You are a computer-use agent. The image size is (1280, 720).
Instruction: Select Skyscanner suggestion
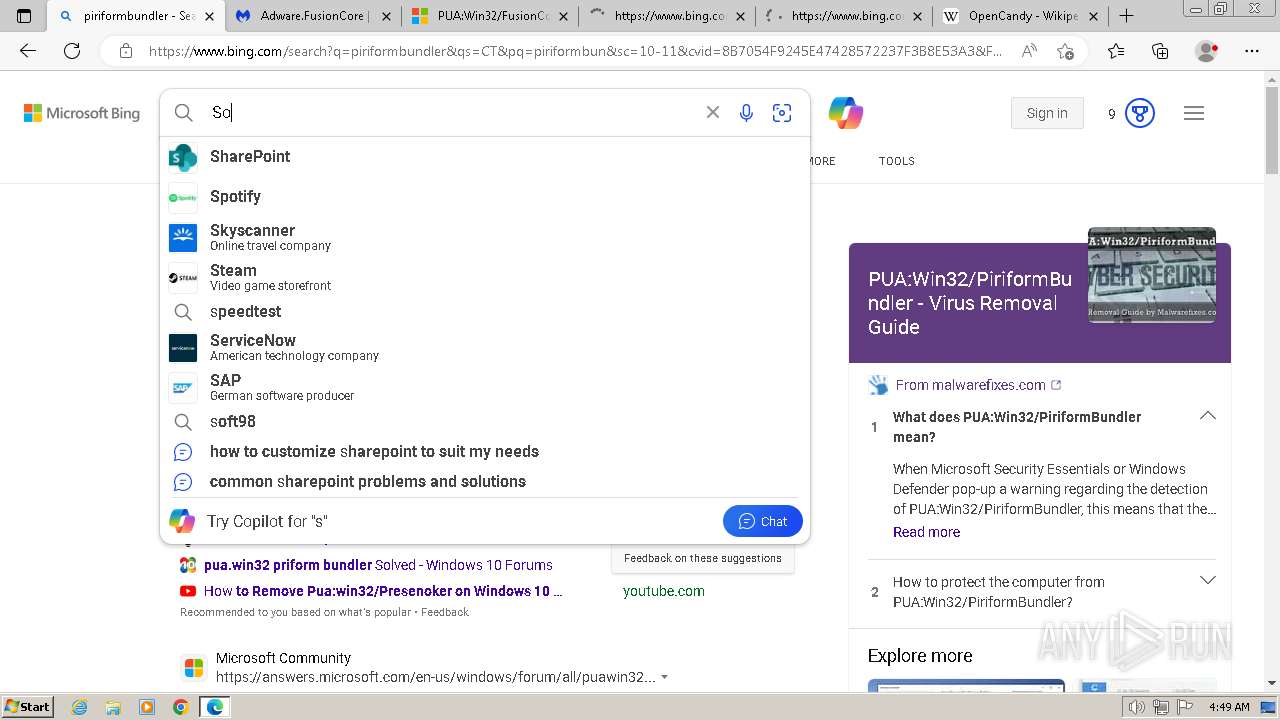(485, 237)
